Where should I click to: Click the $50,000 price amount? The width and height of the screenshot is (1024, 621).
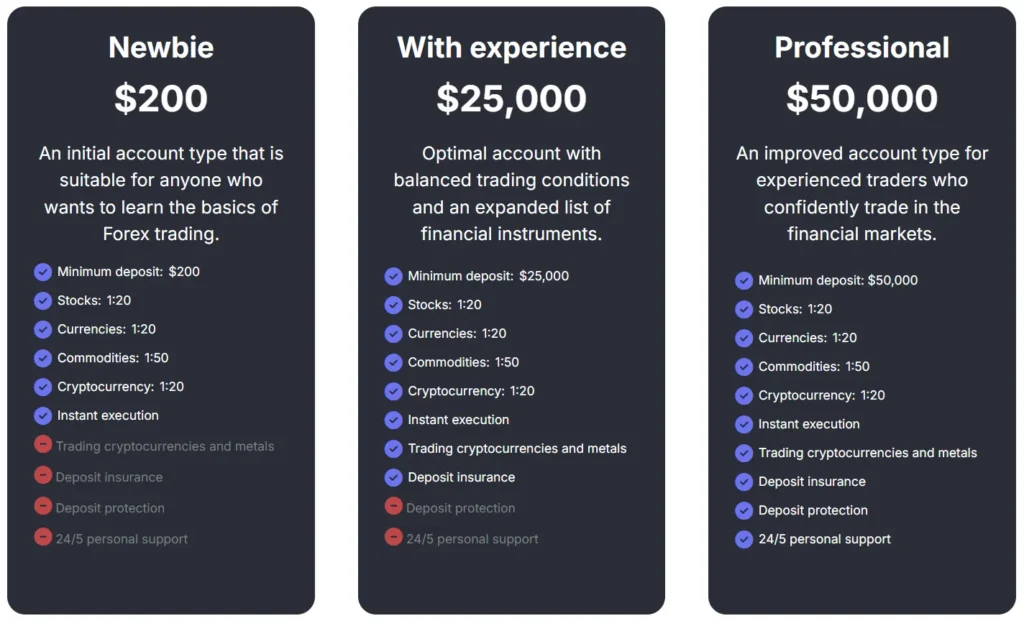[862, 98]
